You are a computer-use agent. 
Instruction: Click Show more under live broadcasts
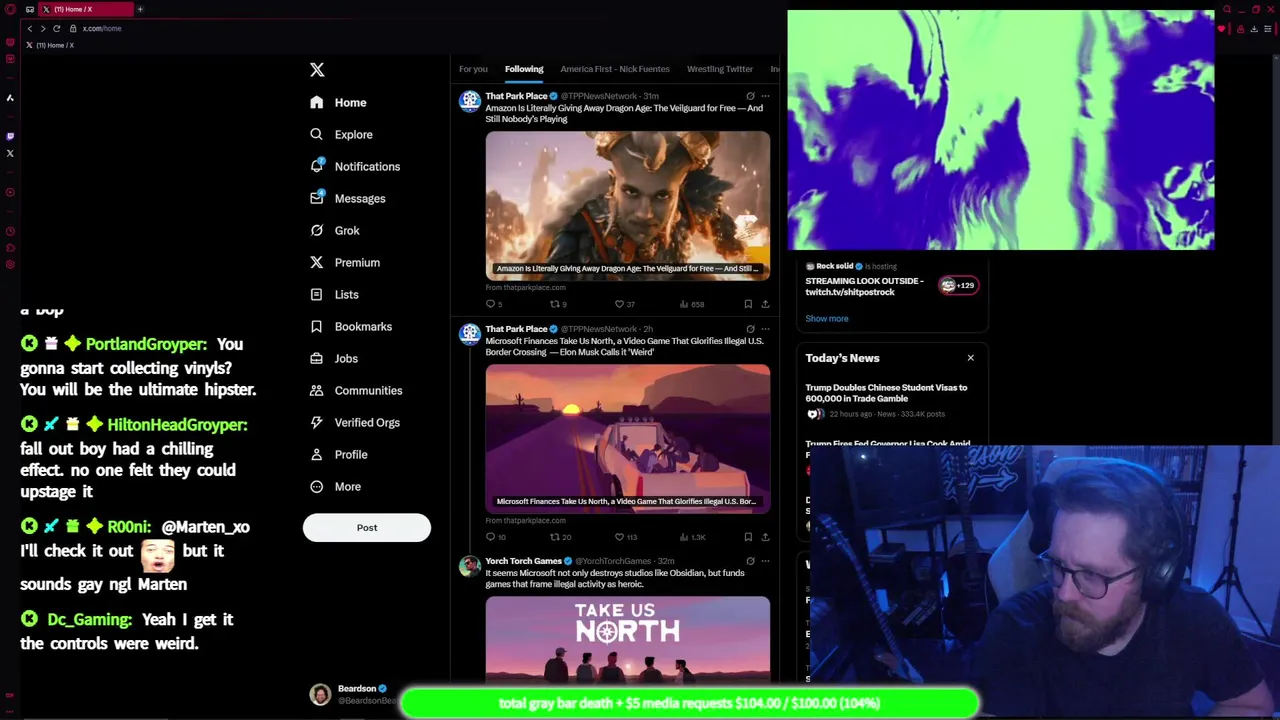click(827, 319)
